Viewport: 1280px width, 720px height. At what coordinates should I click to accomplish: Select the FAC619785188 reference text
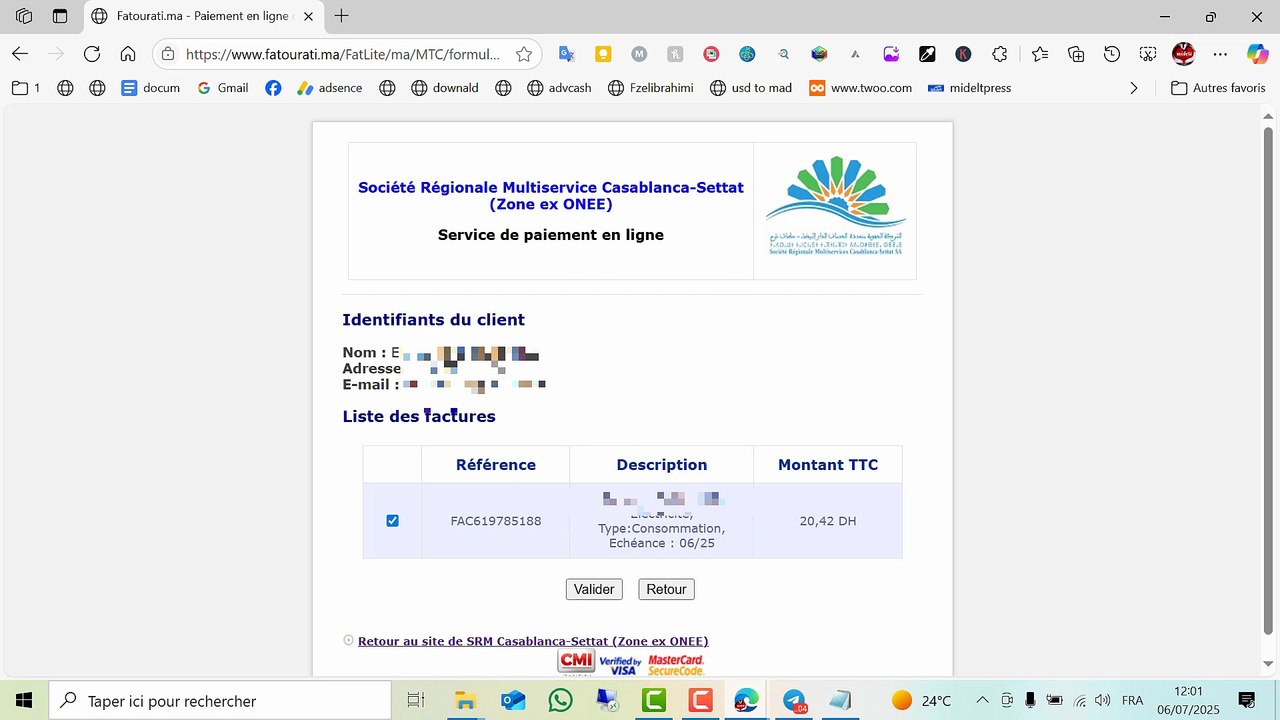pyautogui.click(x=496, y=521)
